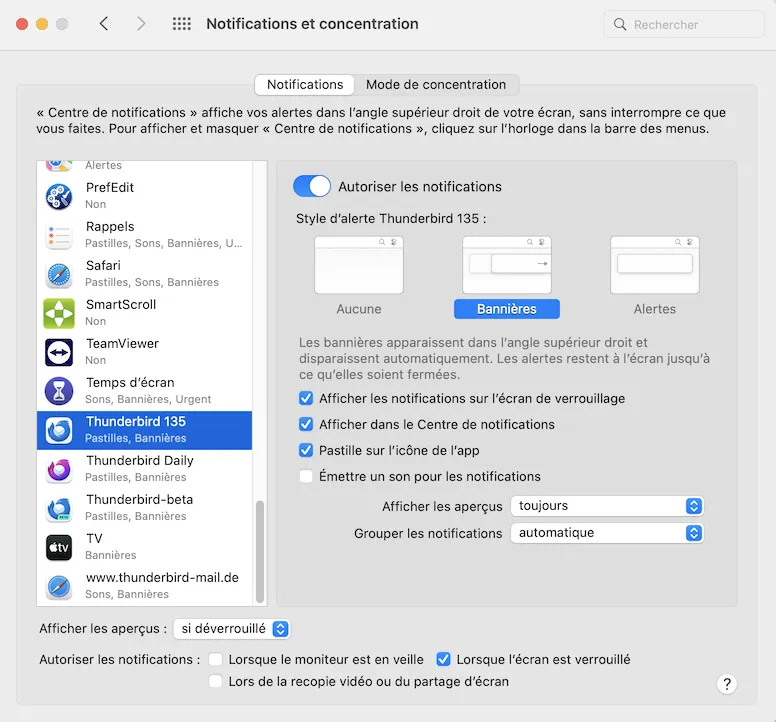Switch to Mode de concentration tab
776x722 pixels.
(x=436, y=85)
